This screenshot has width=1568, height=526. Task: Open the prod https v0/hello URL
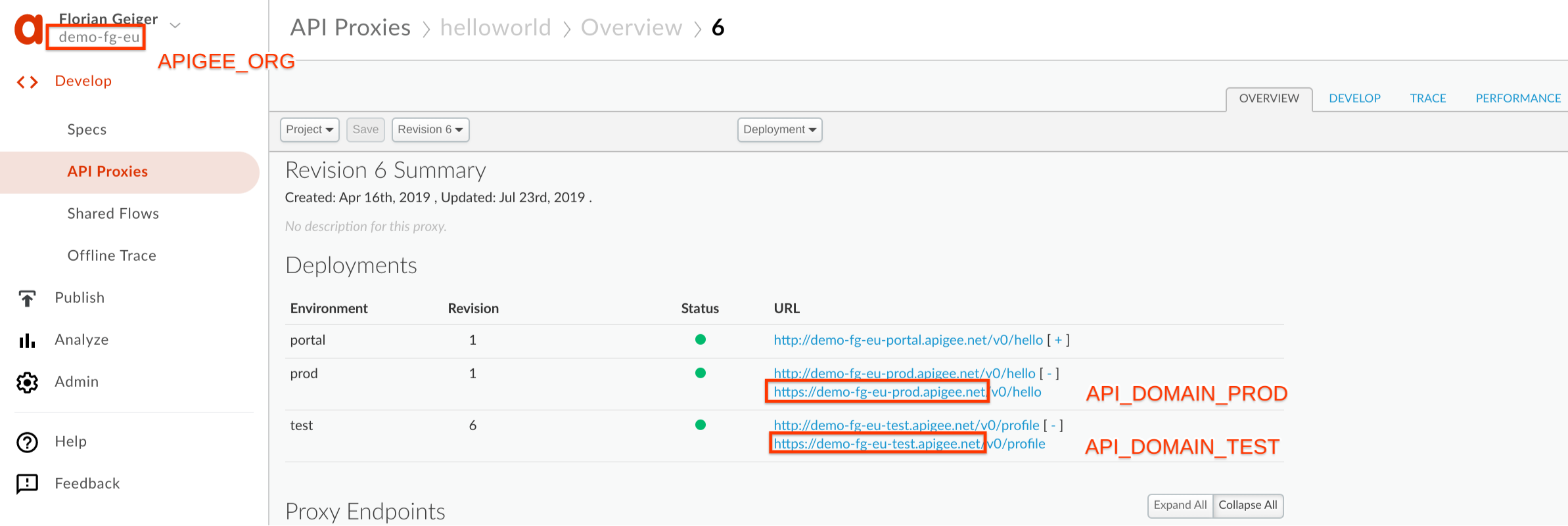(908, 392)
